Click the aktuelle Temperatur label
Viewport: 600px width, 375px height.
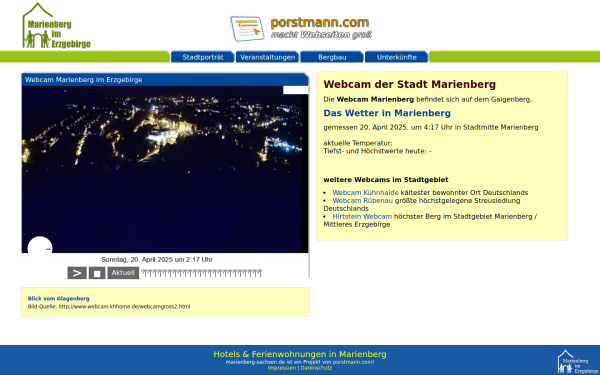click(x=358, y=143)
